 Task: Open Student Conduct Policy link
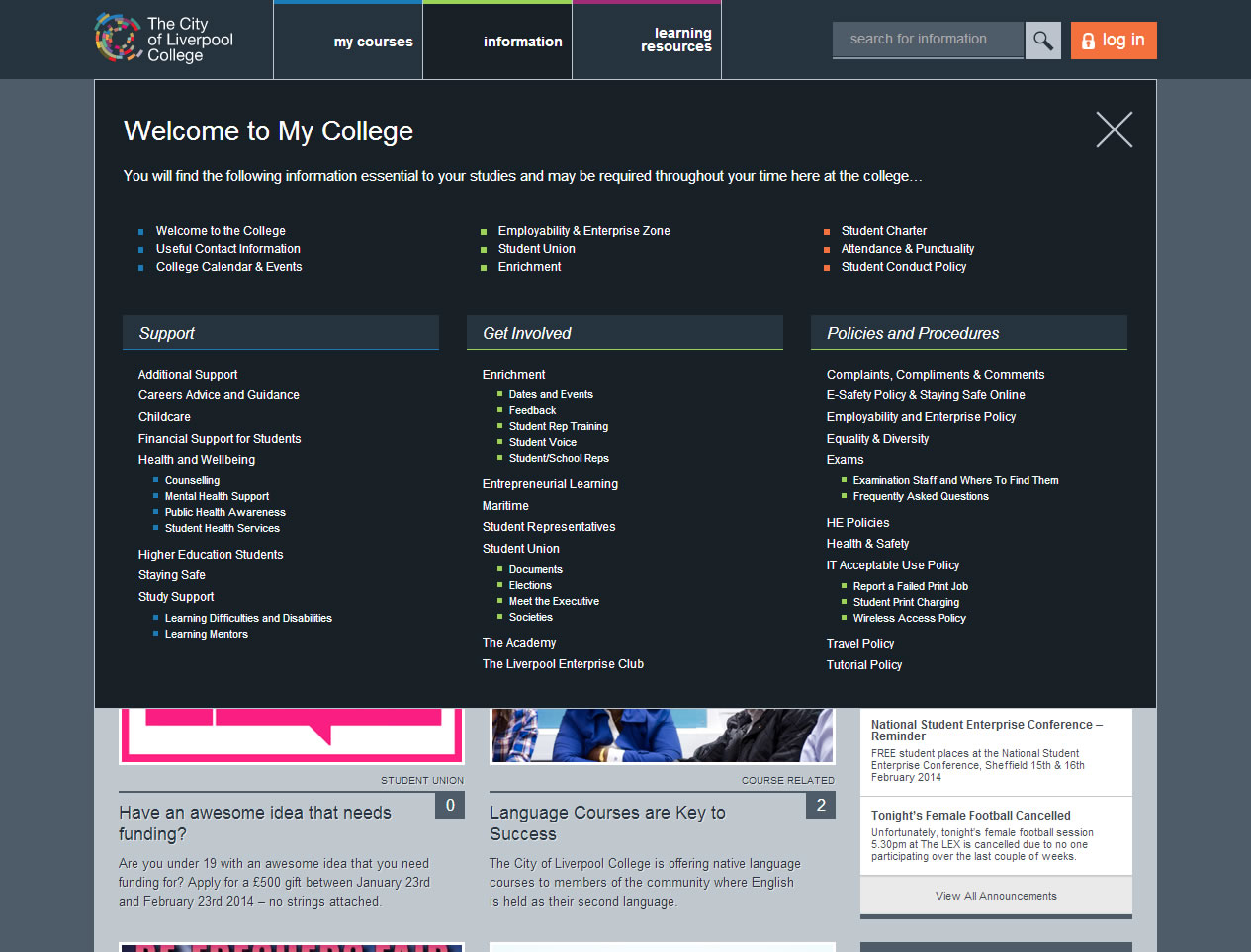(x=904, y=267)
